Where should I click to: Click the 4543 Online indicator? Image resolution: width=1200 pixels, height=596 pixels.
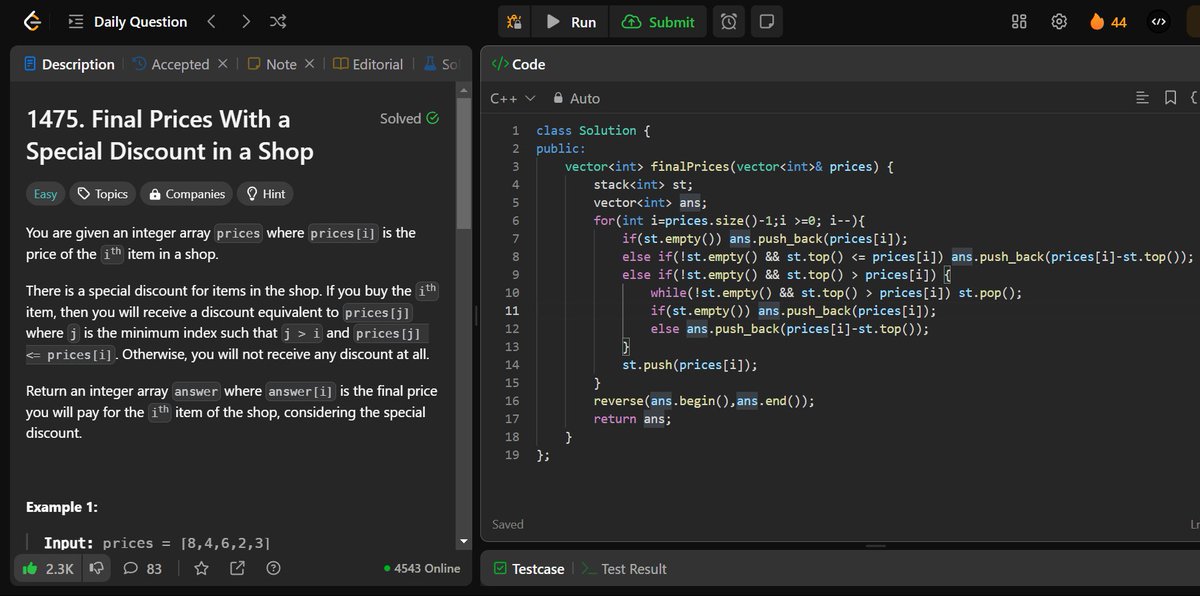point(422,568)
